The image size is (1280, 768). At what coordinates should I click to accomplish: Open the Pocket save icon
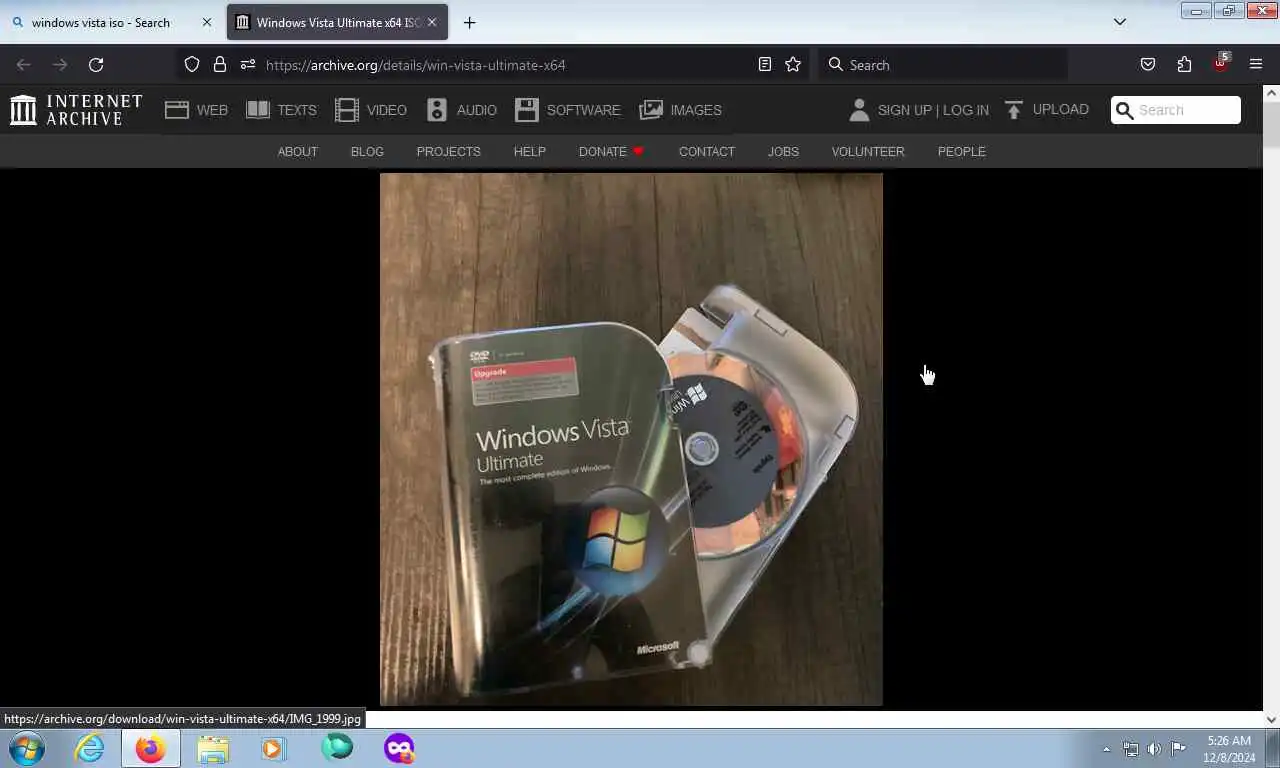pyautogui.click(x=1148, y=65)
